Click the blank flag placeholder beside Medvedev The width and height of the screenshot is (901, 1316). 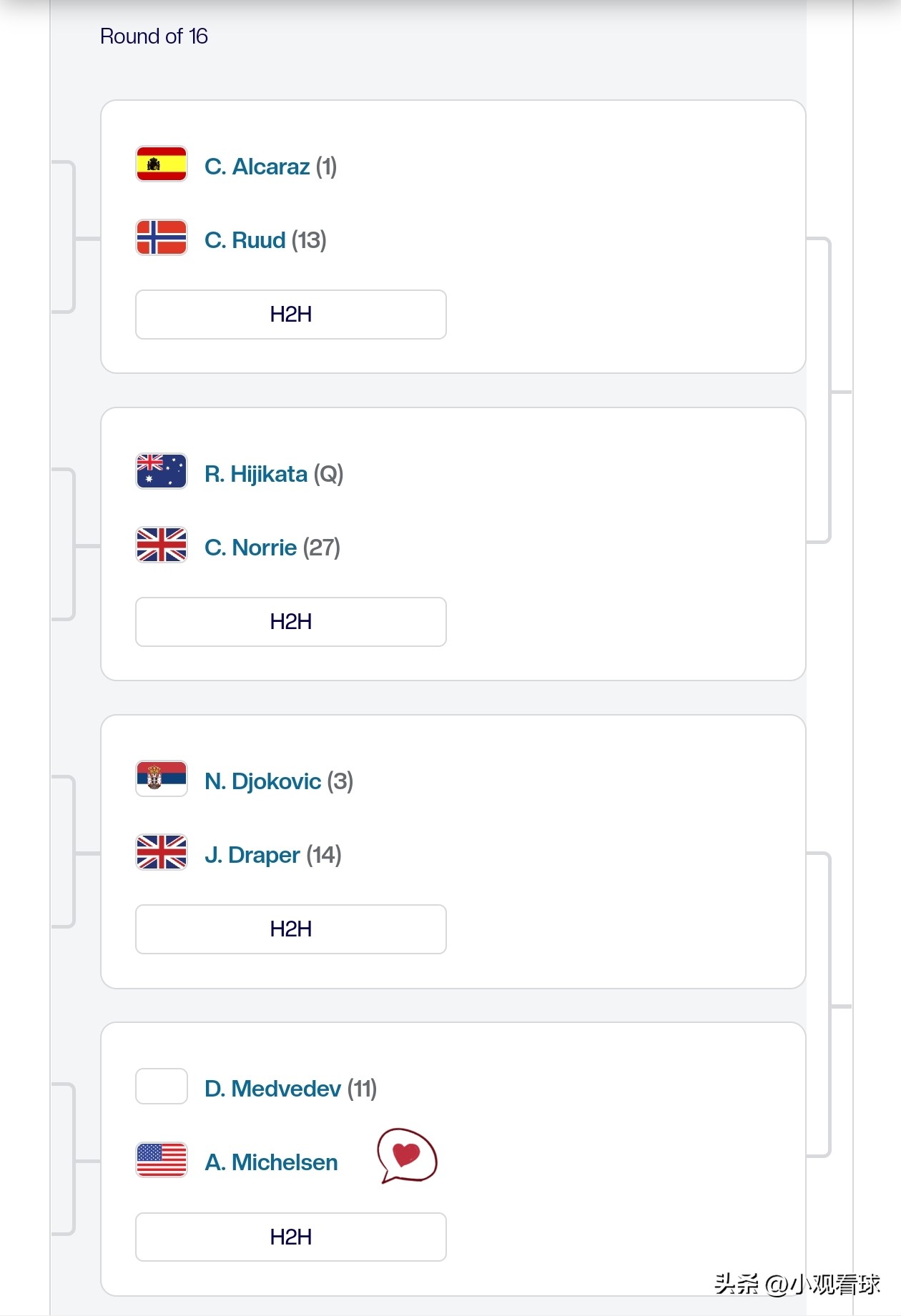click(x=162, y=1087)
